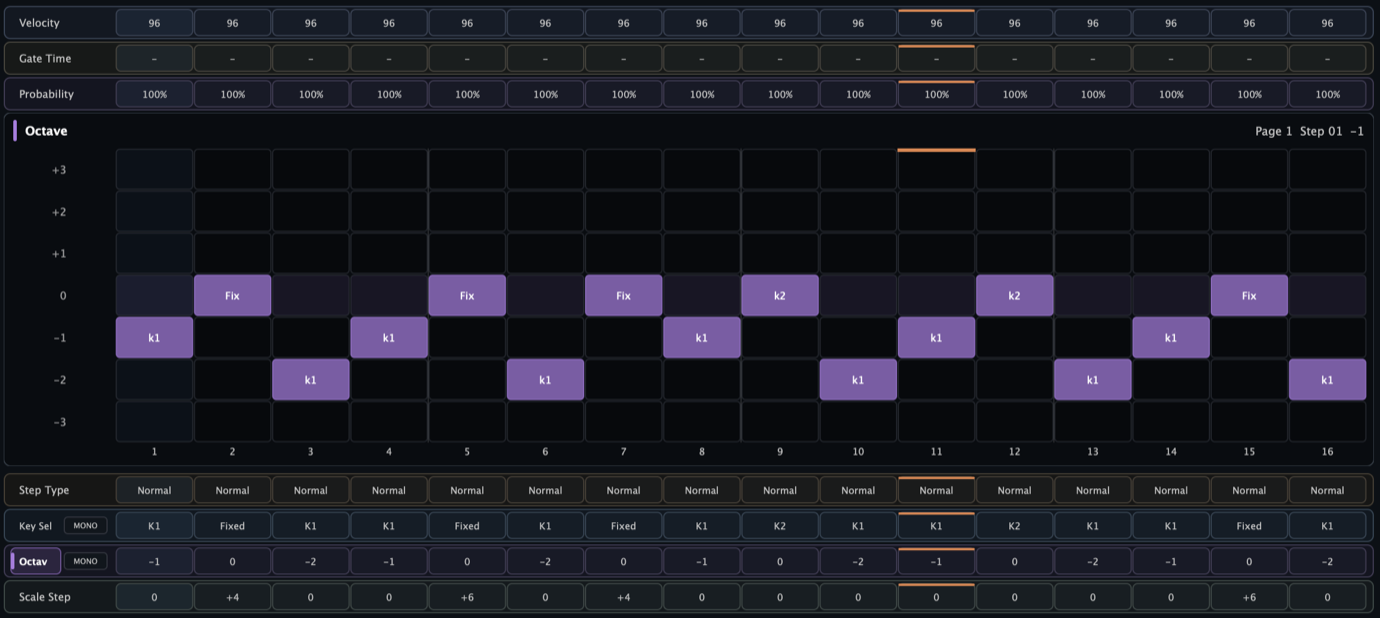Click the 'Step 01' text in Octave header
Image resolution: width=1380 pixels, height=618 pixels.
click(1321, 131)
